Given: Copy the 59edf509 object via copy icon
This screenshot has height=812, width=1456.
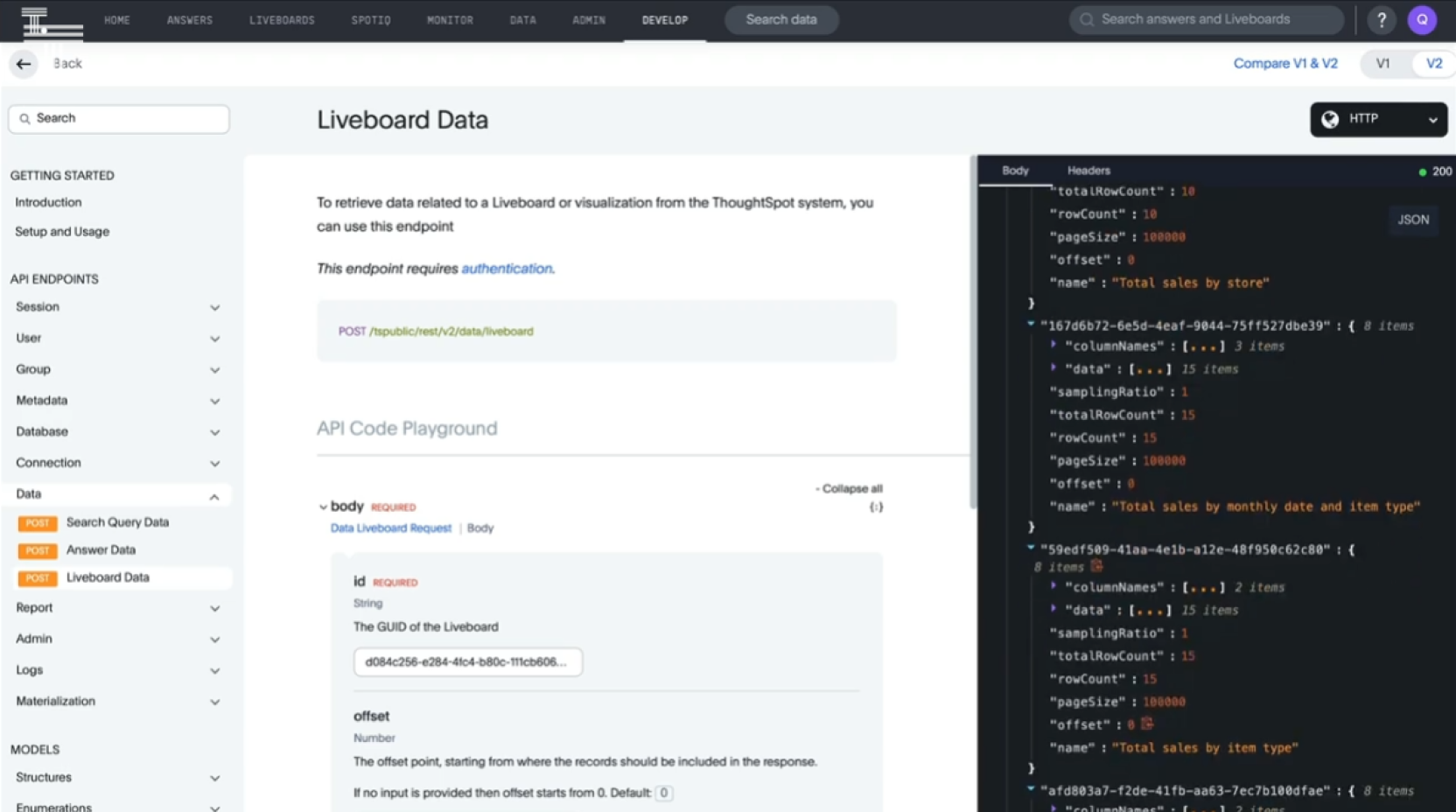Looking at the screenshot, I should click(1096, 566).
